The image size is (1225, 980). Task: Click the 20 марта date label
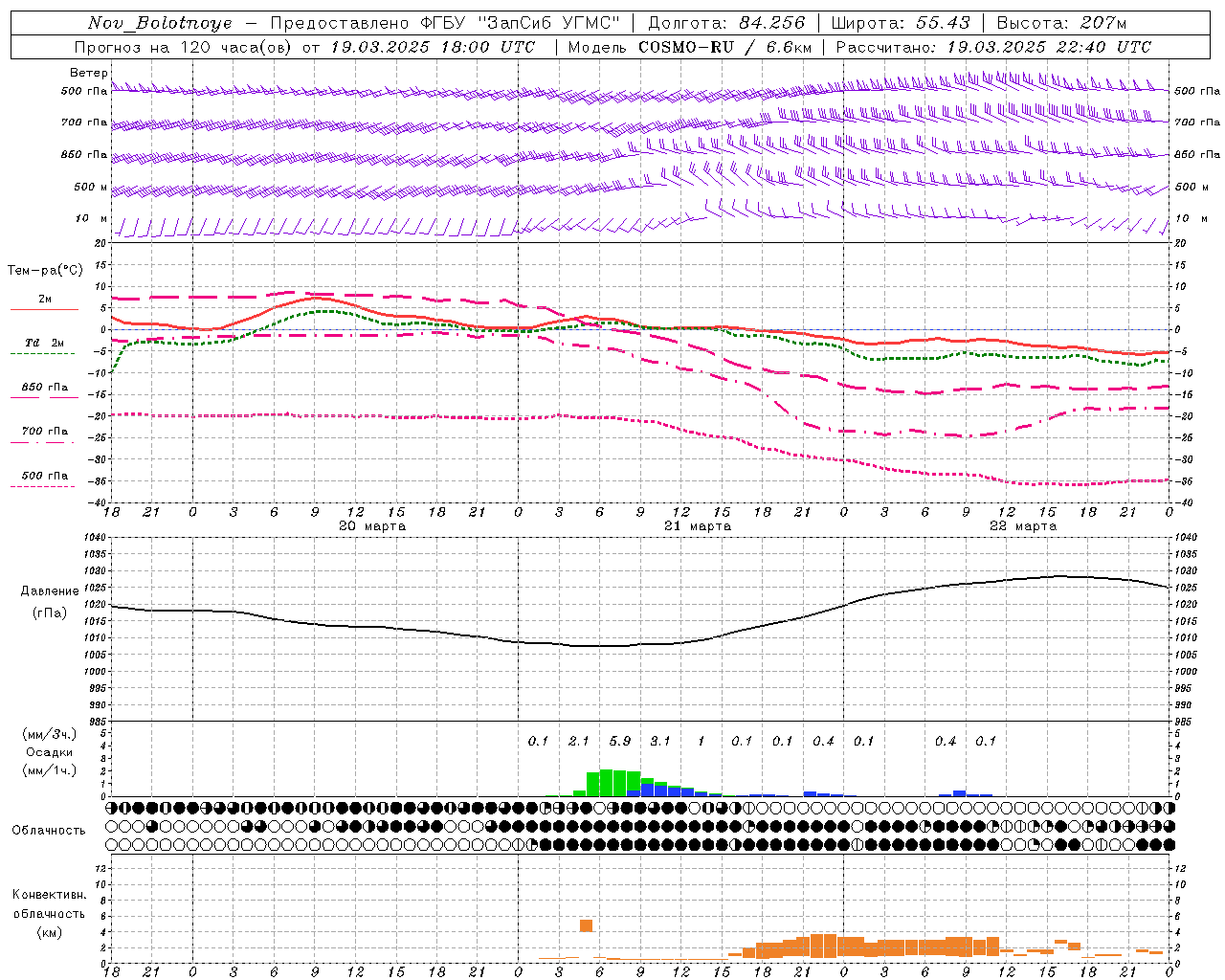coord(372,526)
